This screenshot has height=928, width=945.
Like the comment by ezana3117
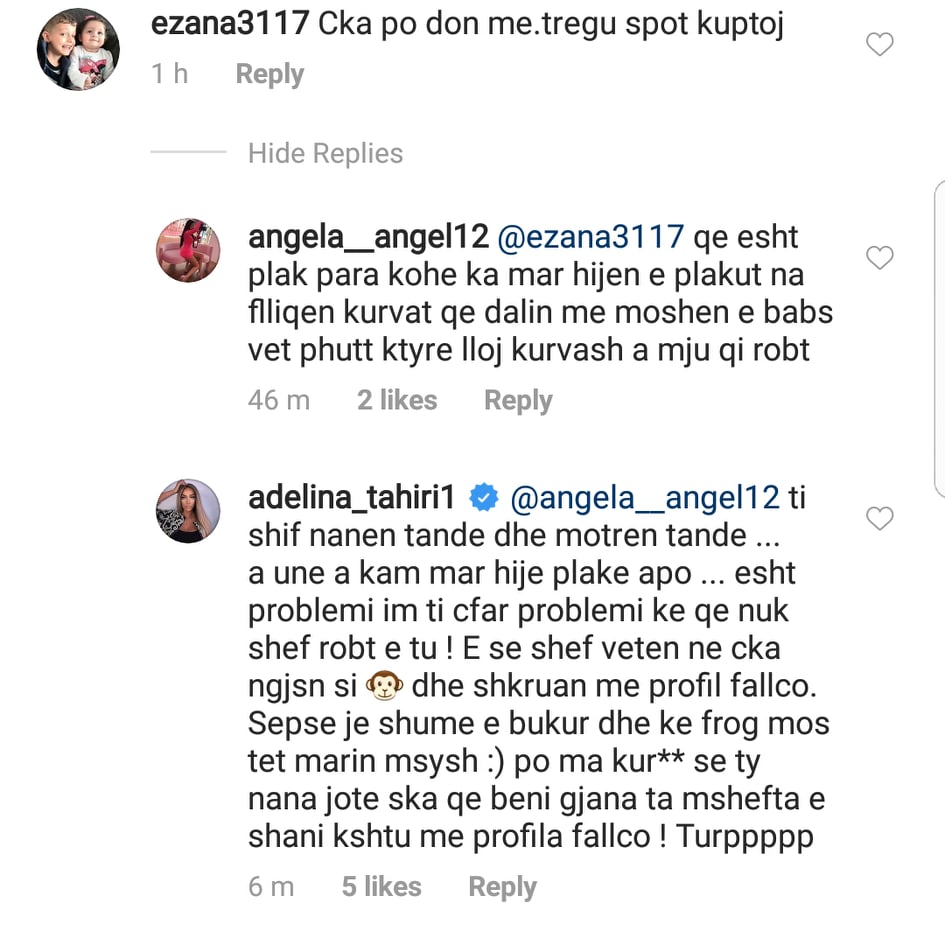(x=879, y=45)
